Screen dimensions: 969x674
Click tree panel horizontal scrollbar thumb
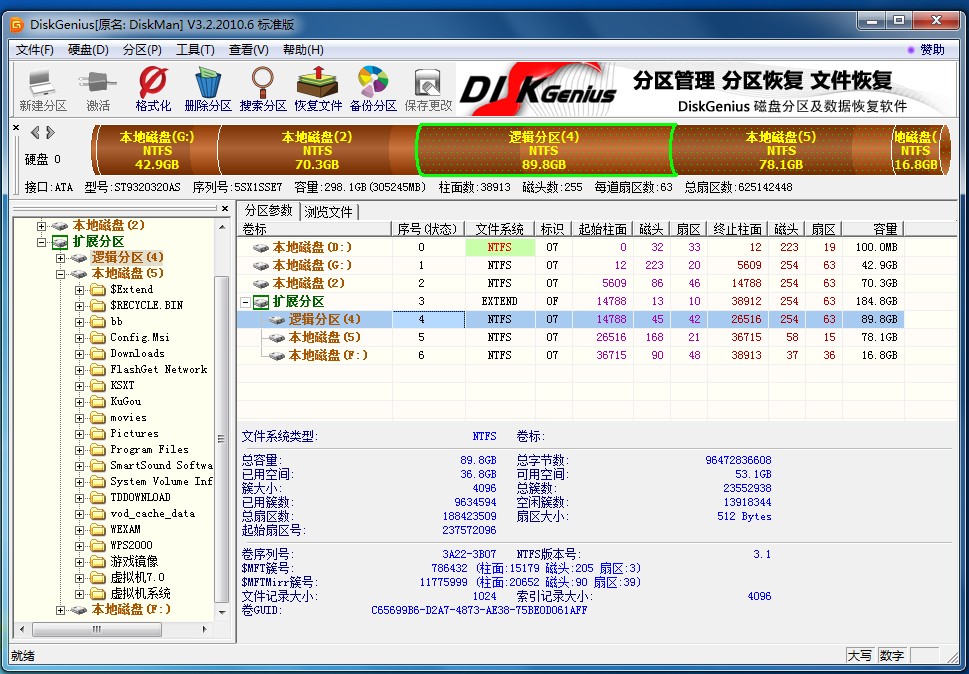click(x=96, y=630)
